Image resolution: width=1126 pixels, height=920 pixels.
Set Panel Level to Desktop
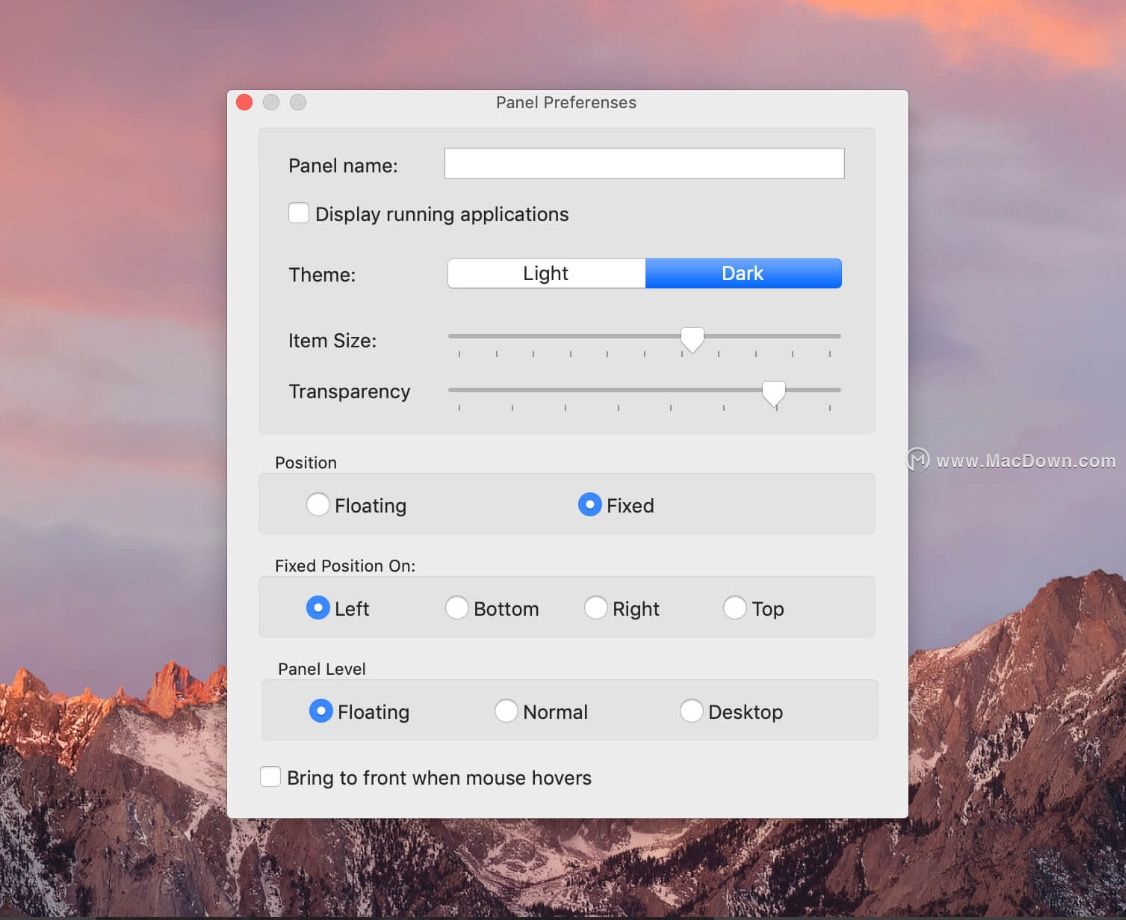(692, 711)
